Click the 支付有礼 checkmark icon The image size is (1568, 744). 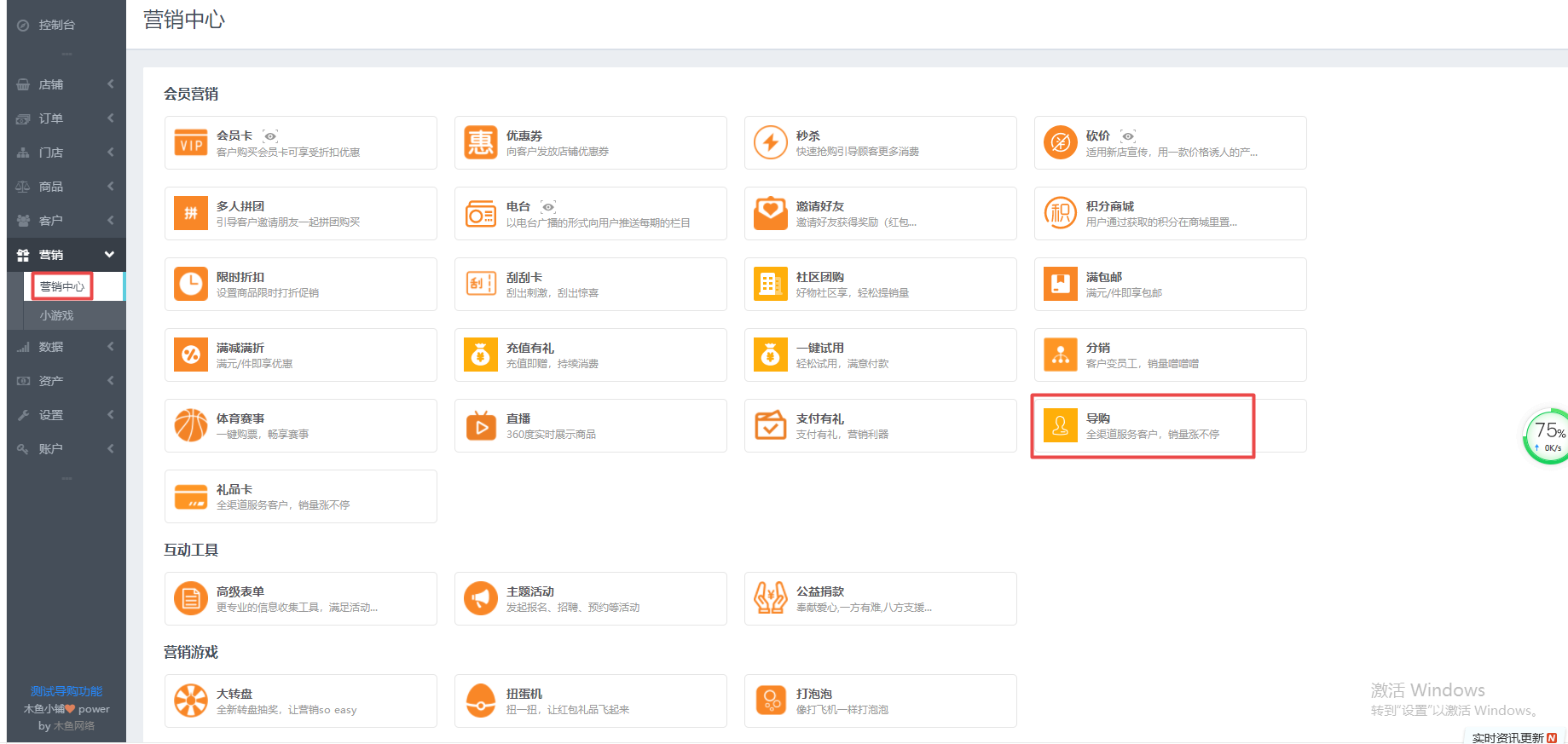771,425
